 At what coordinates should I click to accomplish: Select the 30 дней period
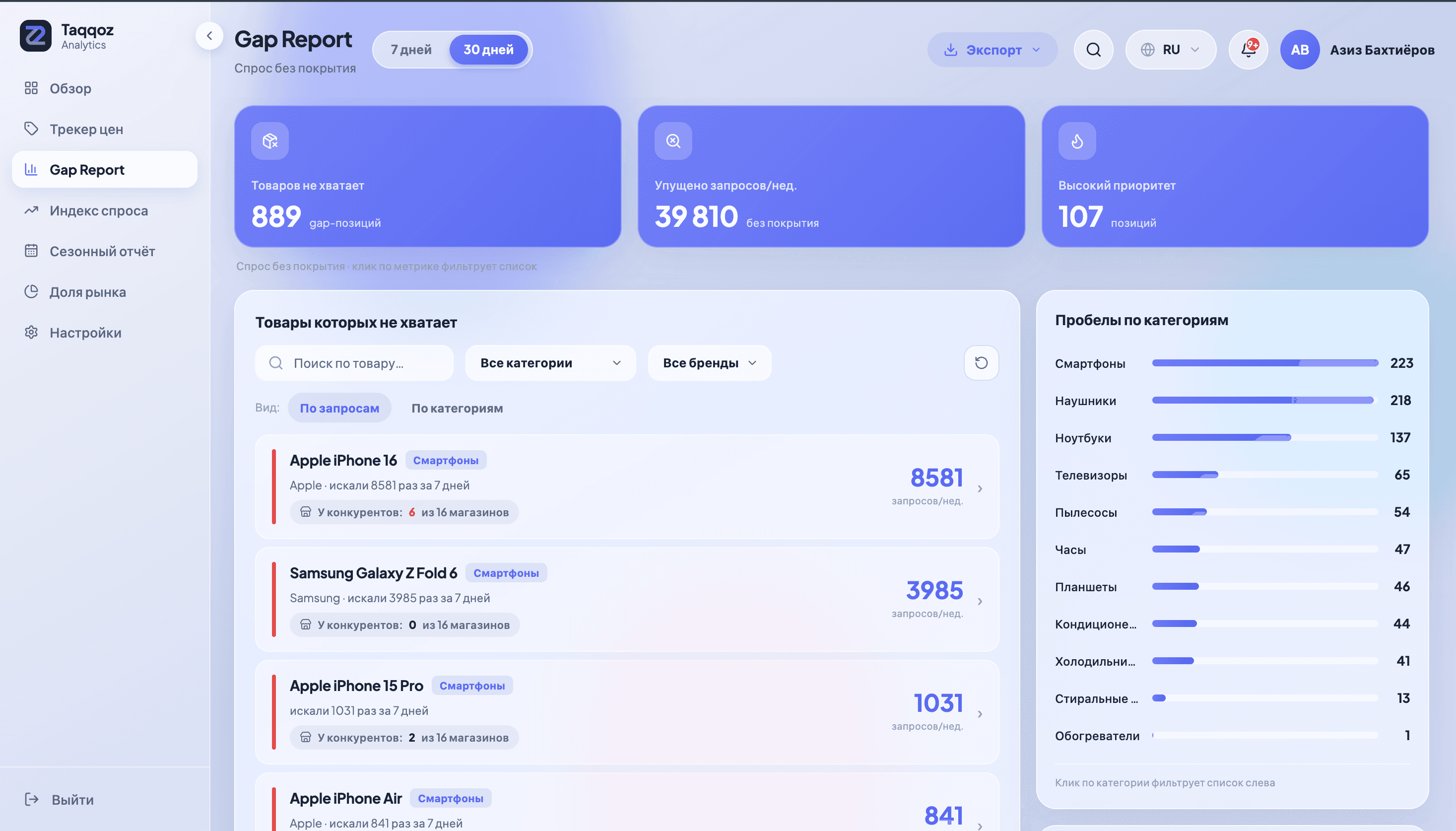(x=488, y=50)
